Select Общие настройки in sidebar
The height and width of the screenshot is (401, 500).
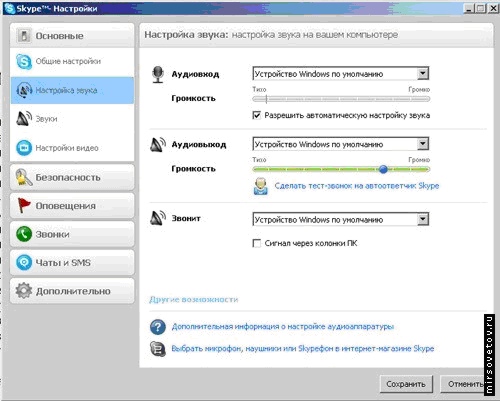[x=72, y=62]
